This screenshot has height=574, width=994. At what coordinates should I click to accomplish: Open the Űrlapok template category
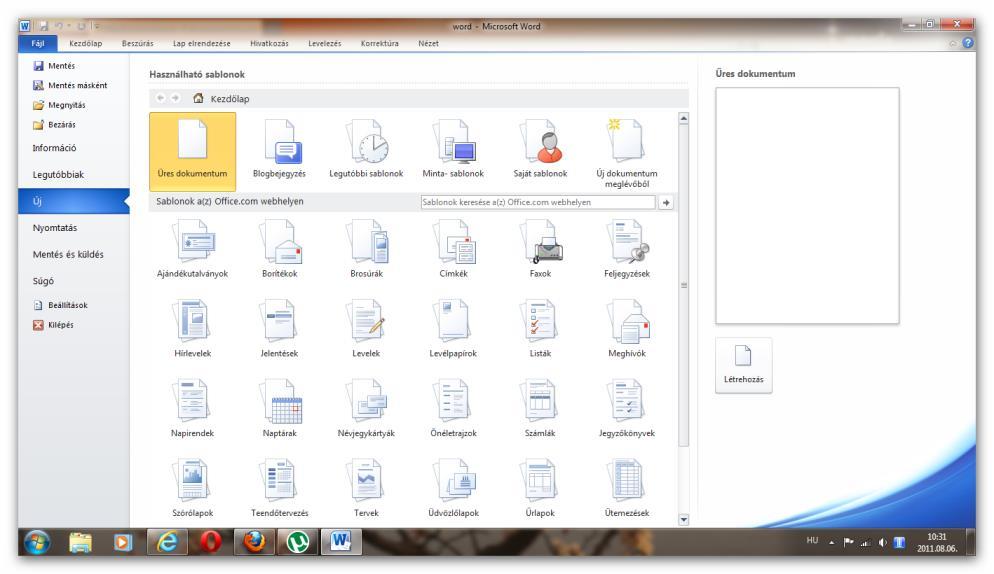[540, 488]
